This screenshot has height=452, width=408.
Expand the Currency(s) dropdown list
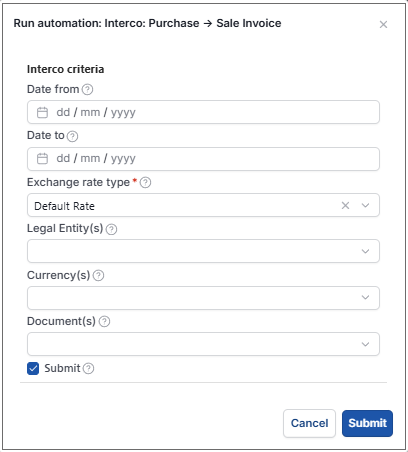click(x=203, y=298)
